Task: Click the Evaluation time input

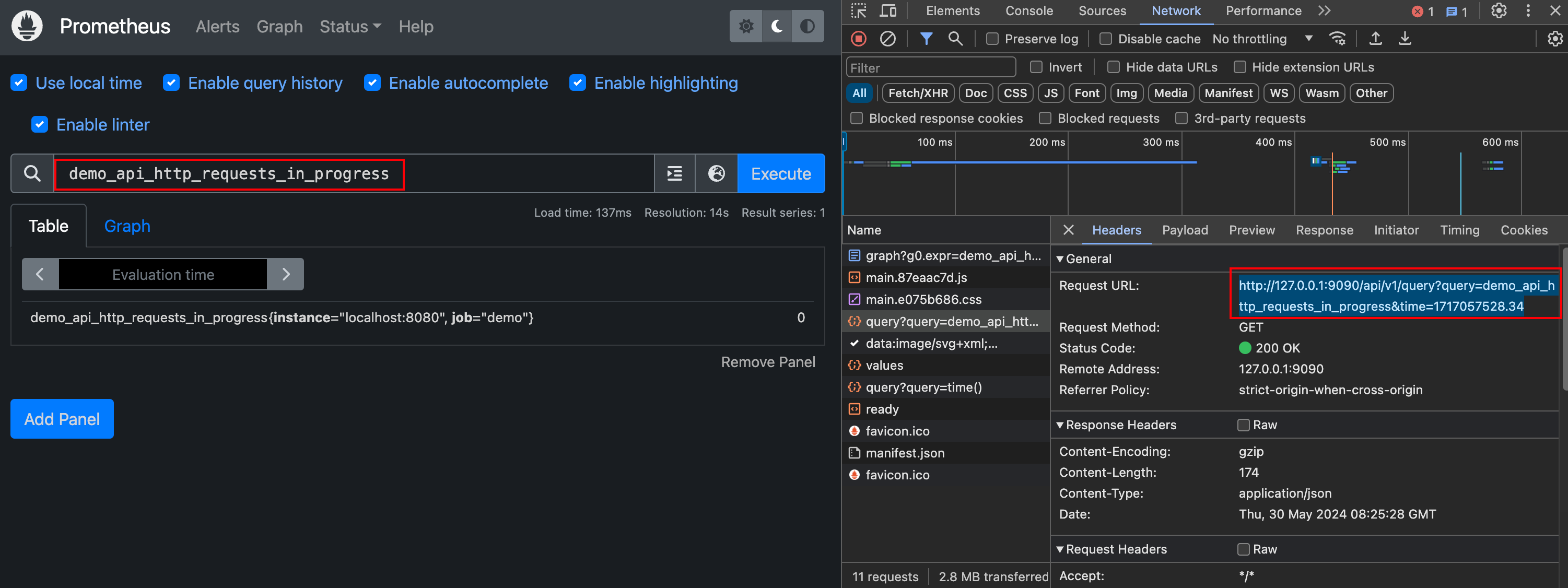Action: pos(163,275)
